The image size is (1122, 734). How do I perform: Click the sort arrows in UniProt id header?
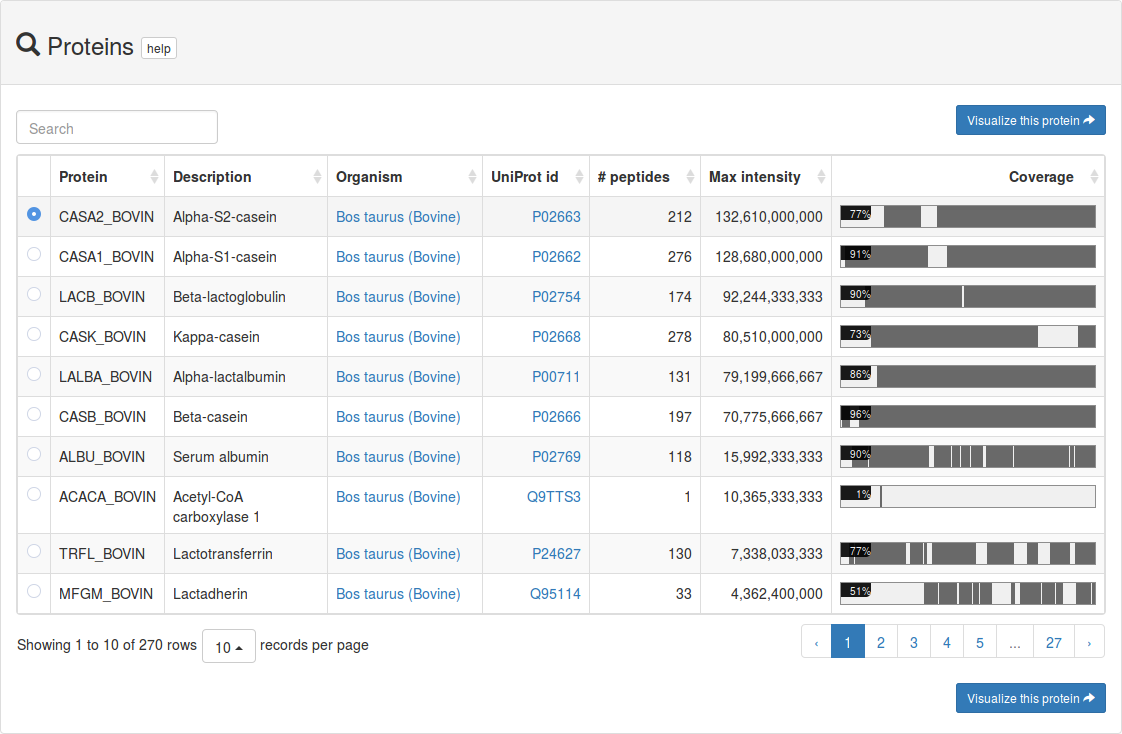pyautogui.click(x=579, y=177)
